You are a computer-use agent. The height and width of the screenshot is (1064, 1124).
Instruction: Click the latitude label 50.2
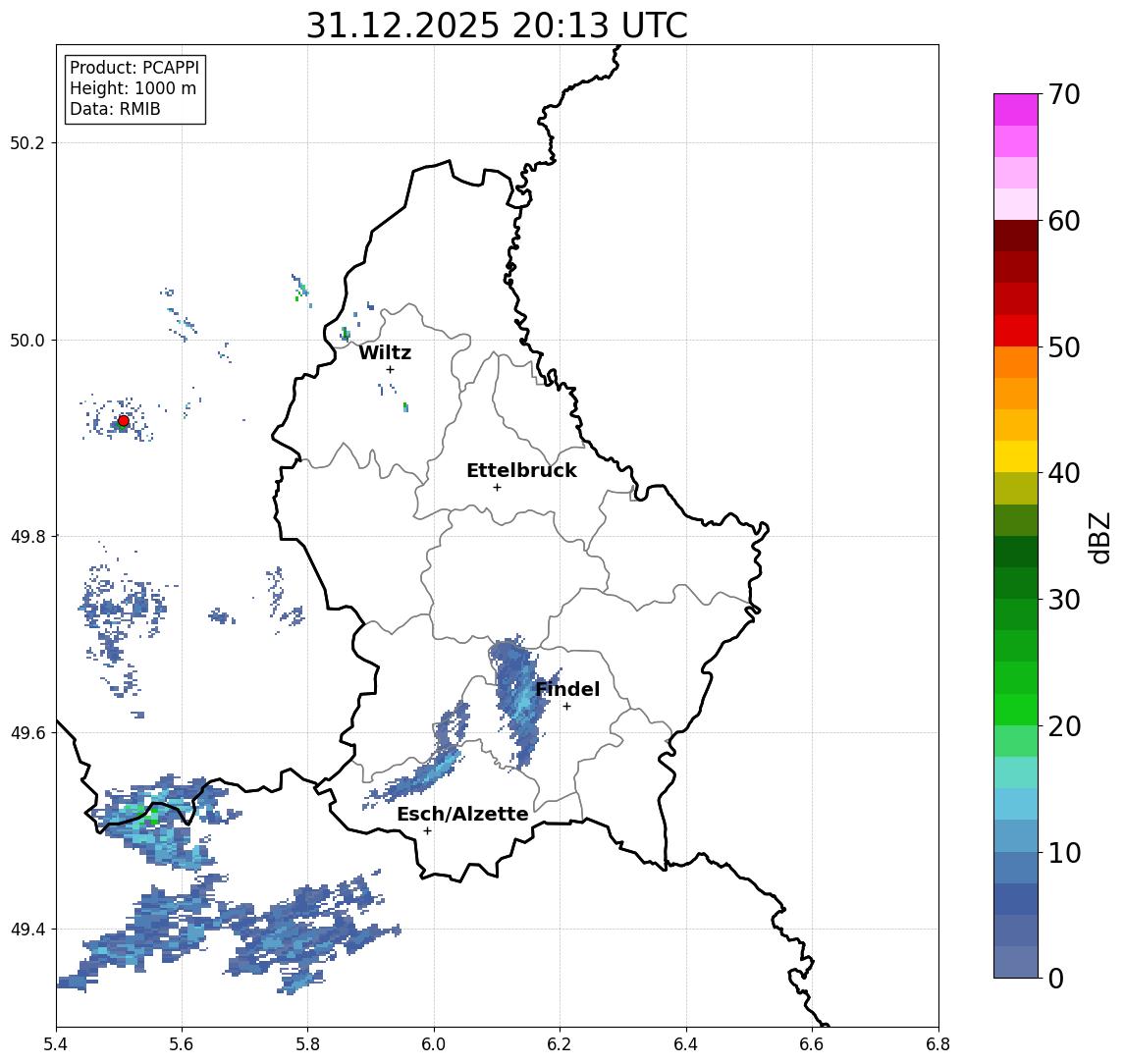[27, 142]
